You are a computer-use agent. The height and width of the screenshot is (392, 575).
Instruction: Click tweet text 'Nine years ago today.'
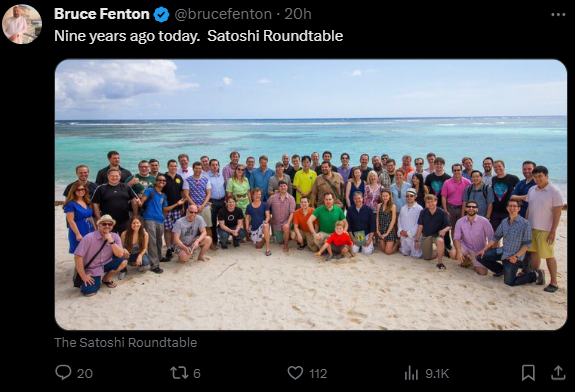(127, 36)
